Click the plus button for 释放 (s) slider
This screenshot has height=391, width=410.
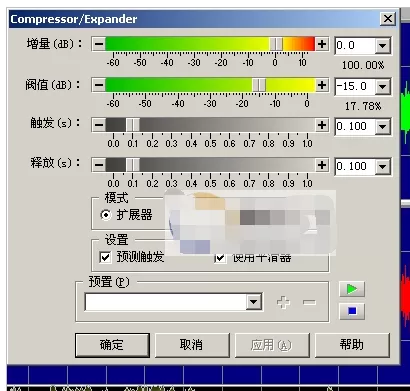point(322,165)
